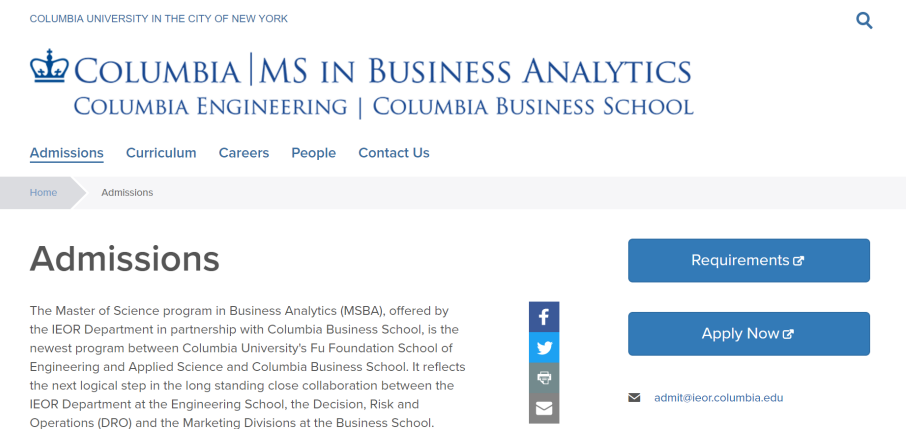Open the search magnifier icon
906x435 pixels.
(865, 20)
